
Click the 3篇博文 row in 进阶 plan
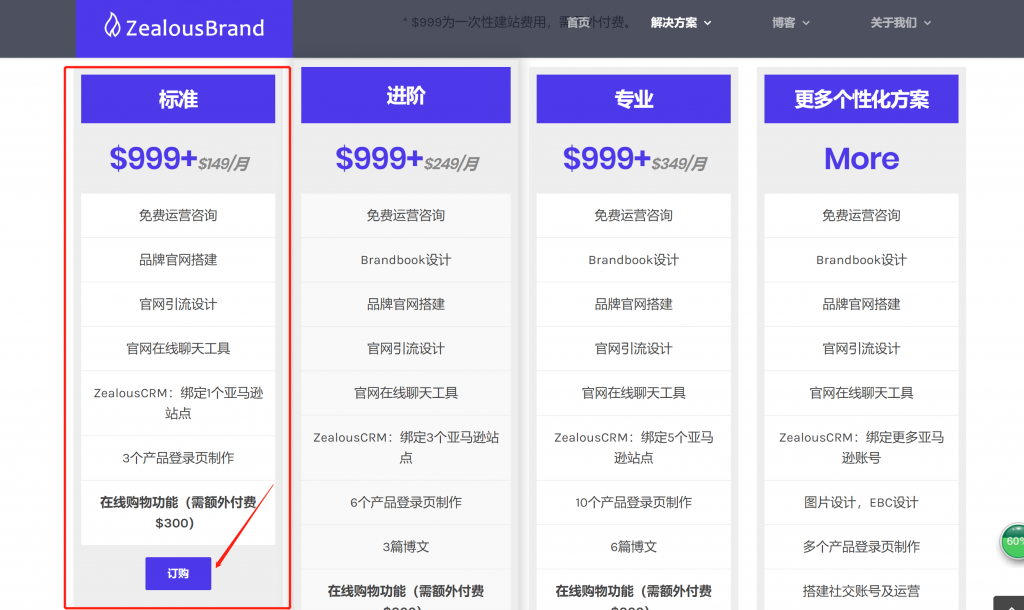coord(406,547)
